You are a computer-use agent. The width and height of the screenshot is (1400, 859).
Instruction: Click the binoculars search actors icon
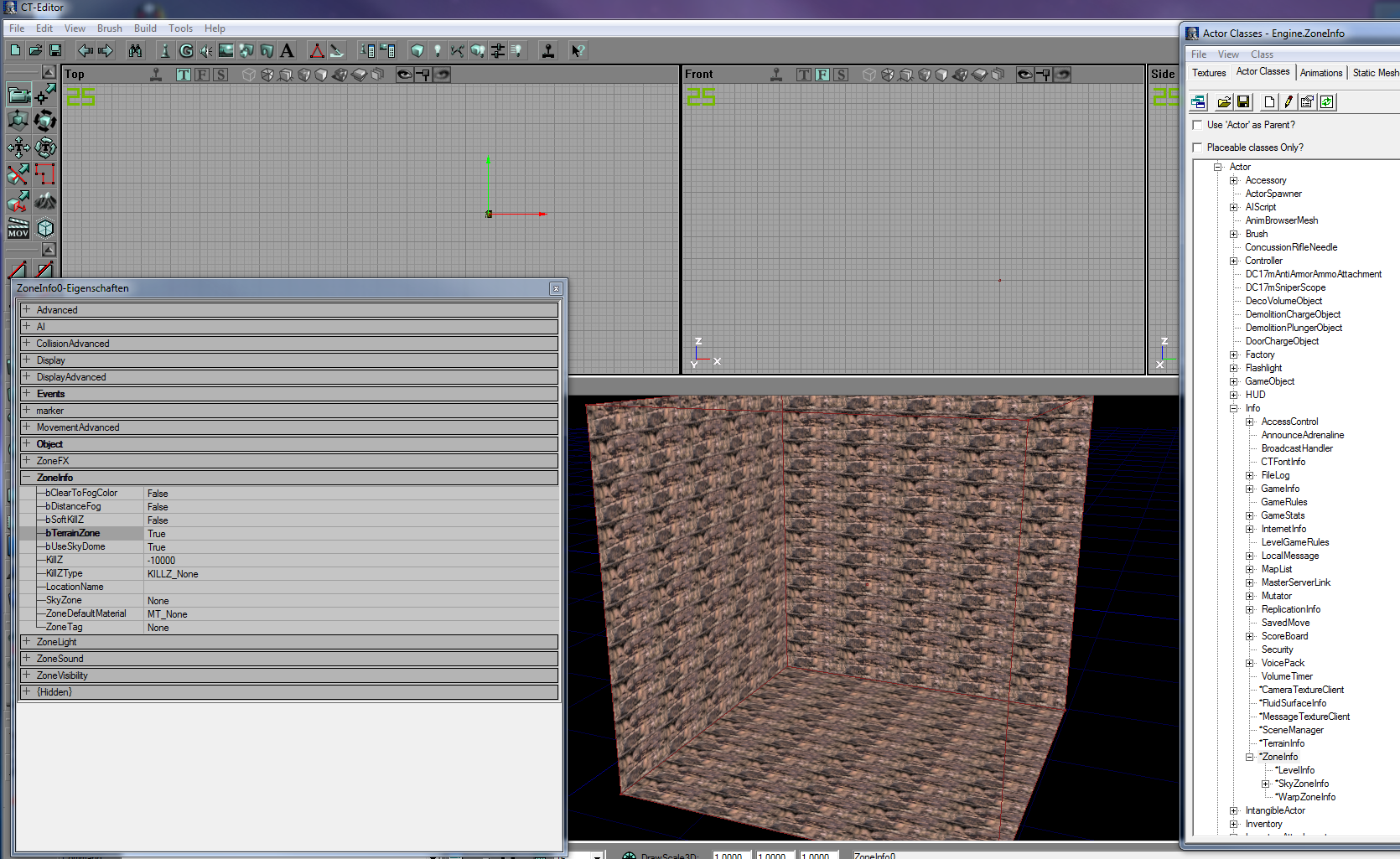(135, 51)
